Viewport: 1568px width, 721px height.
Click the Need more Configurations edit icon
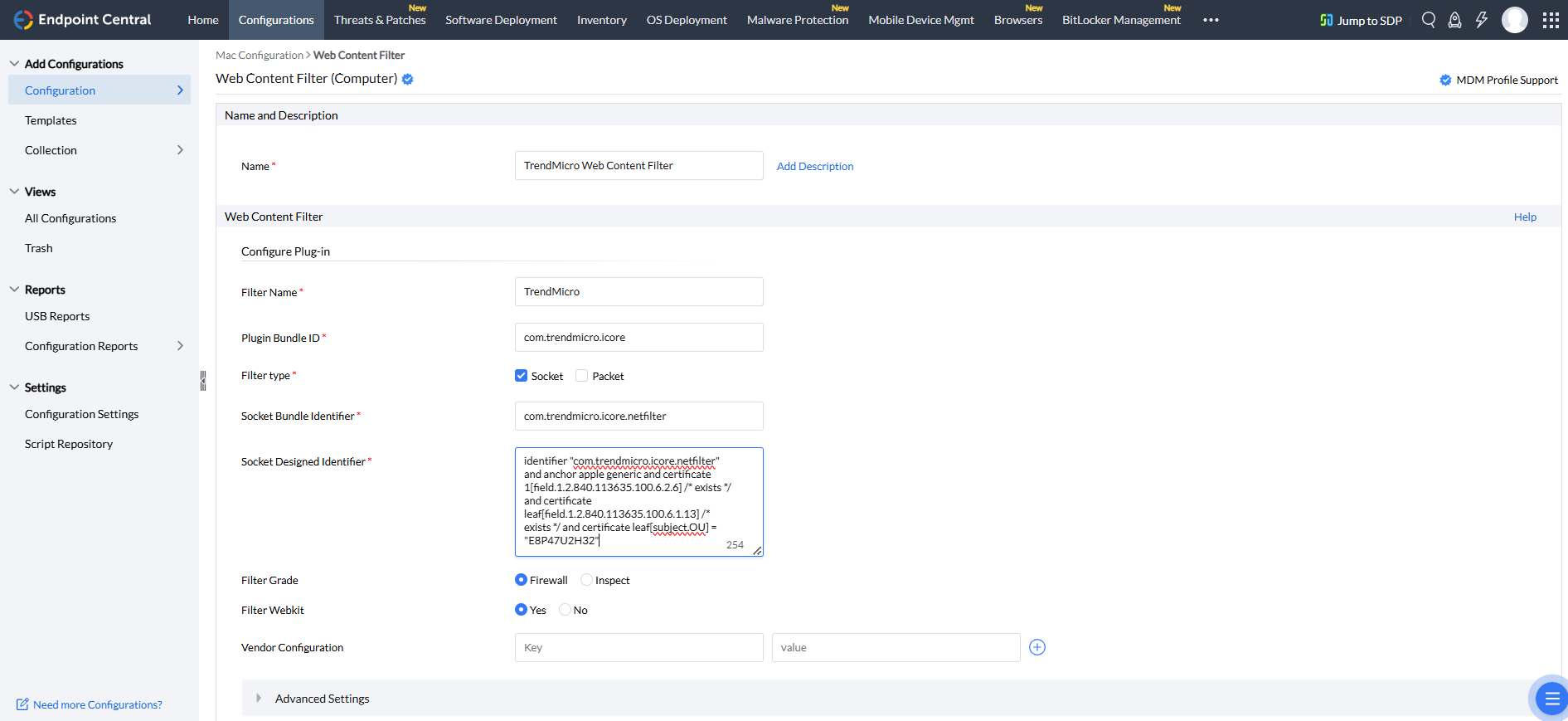coord(22,704)
